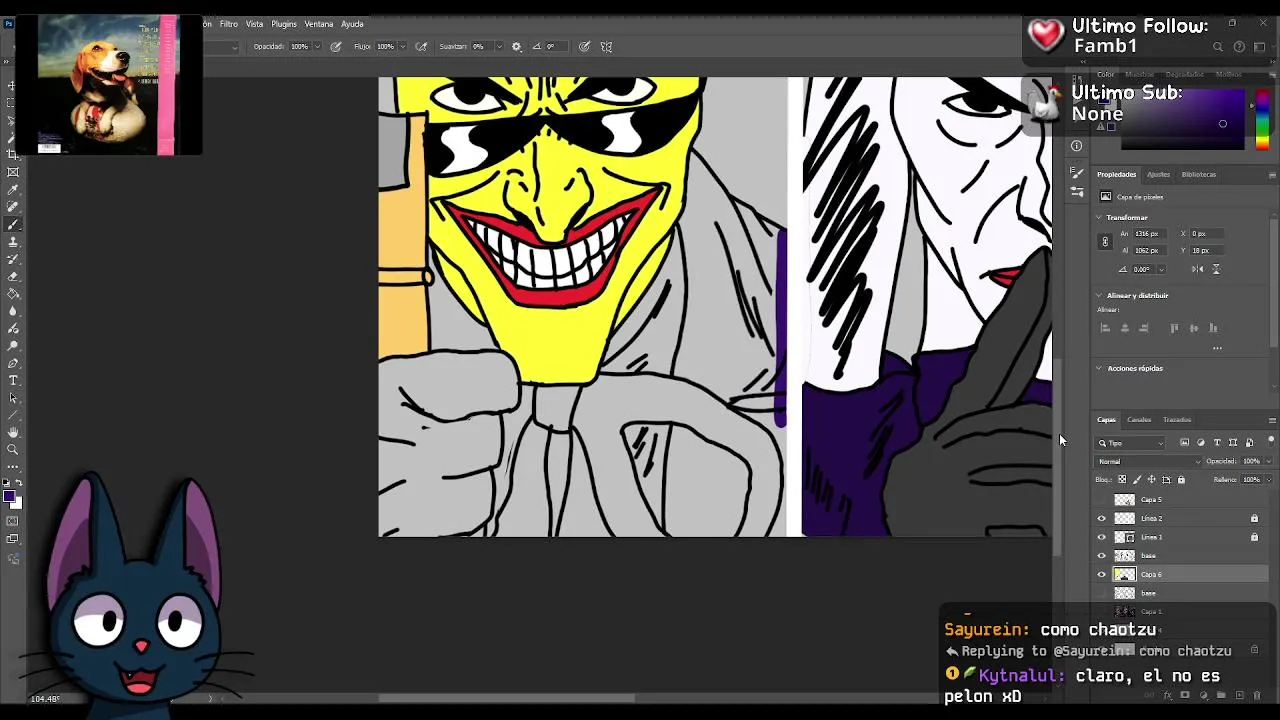Open the Relleno 100% dropdown

[1268, 480]
